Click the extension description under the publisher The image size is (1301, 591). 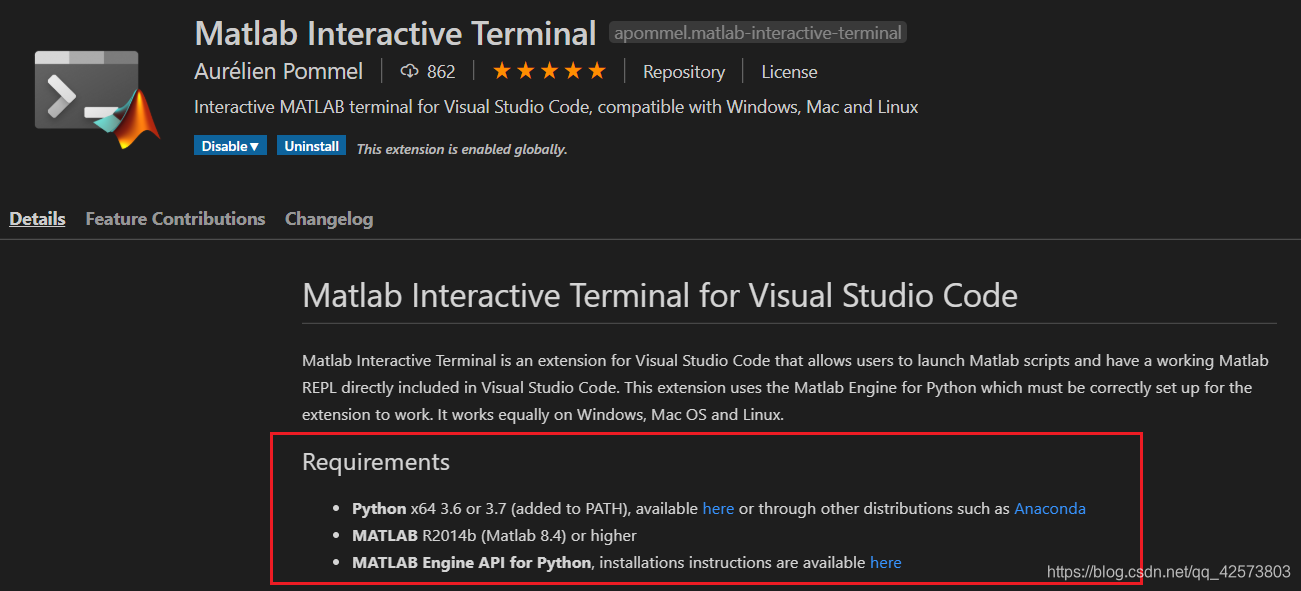coord(556,107)
